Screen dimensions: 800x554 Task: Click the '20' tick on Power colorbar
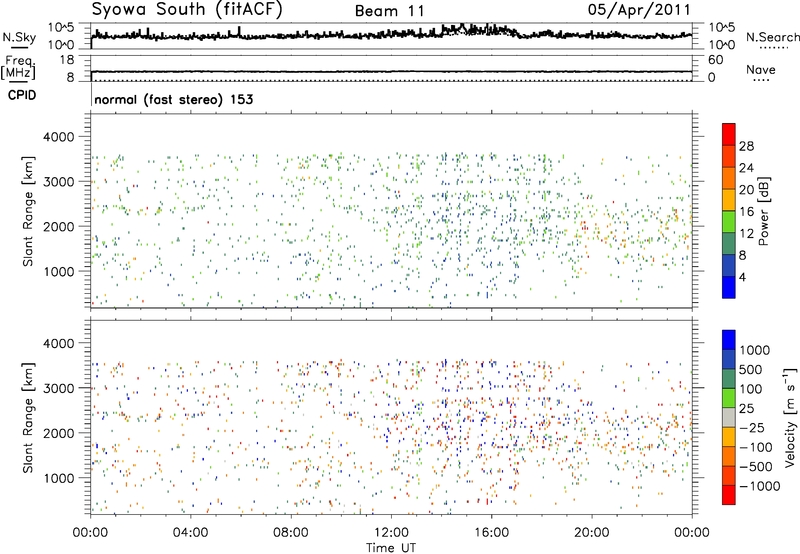click(x=746, y=190)
